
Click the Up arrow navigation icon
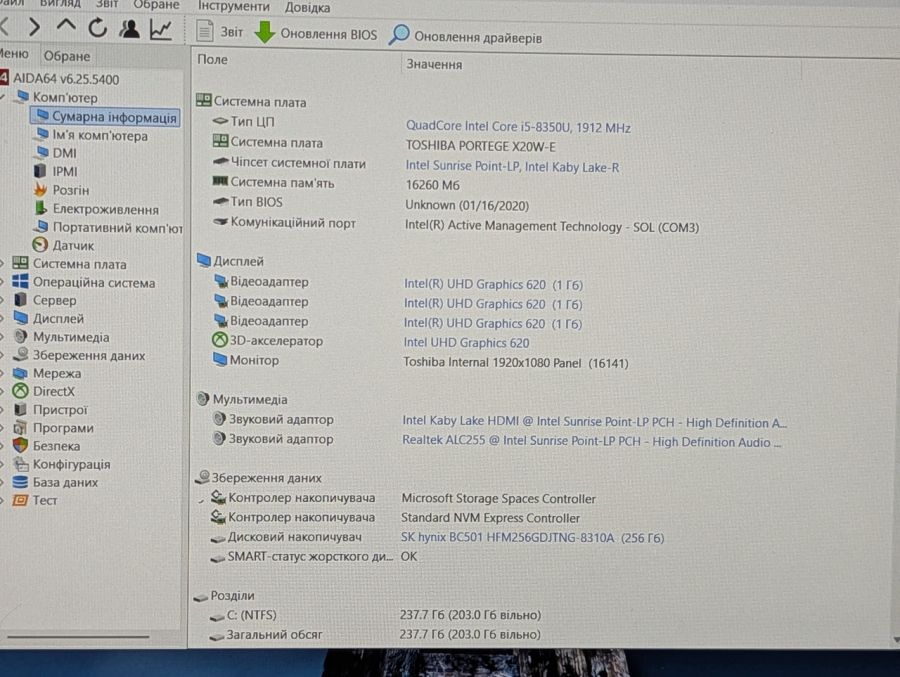[67, 26]
